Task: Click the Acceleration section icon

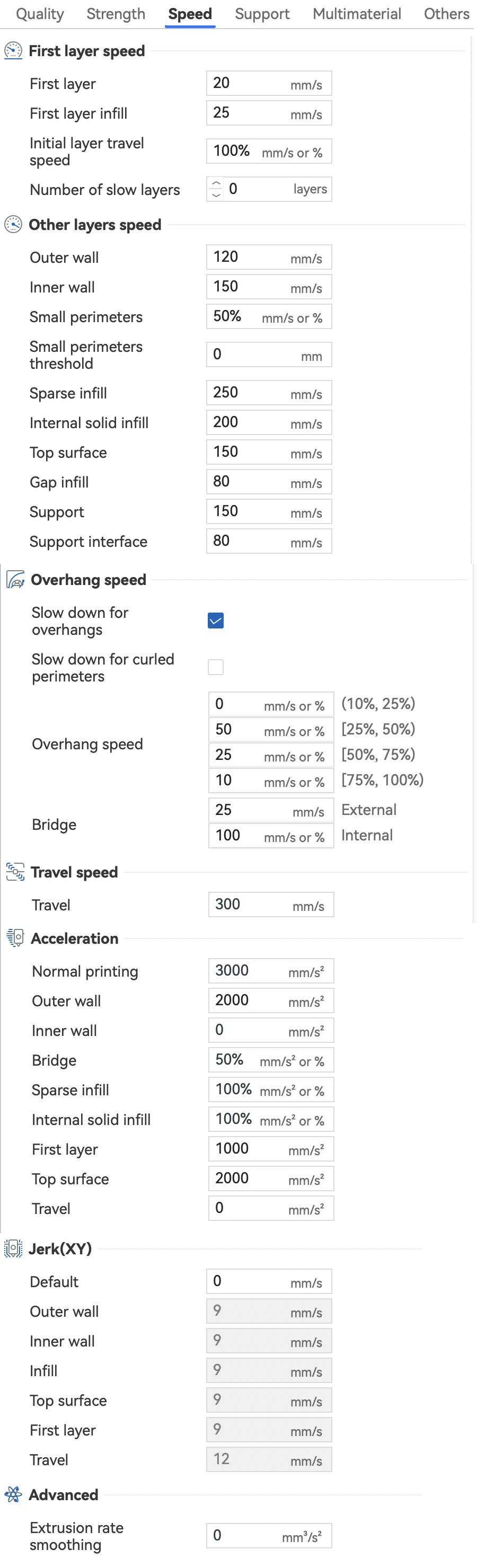Action: tap(15, 938)
